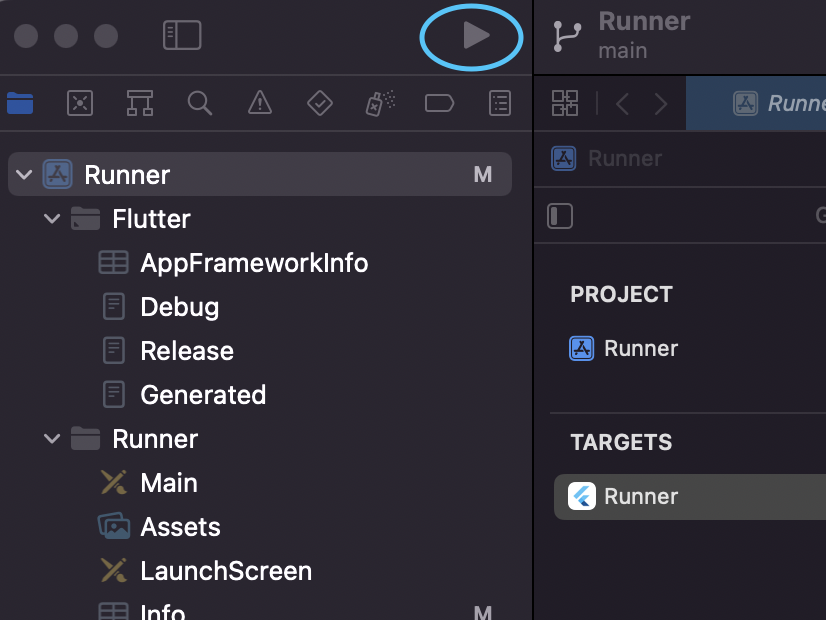This screenshot has height=620, width=826.
Task: Click the Assets catalog icon
Action: coord(114,526)
